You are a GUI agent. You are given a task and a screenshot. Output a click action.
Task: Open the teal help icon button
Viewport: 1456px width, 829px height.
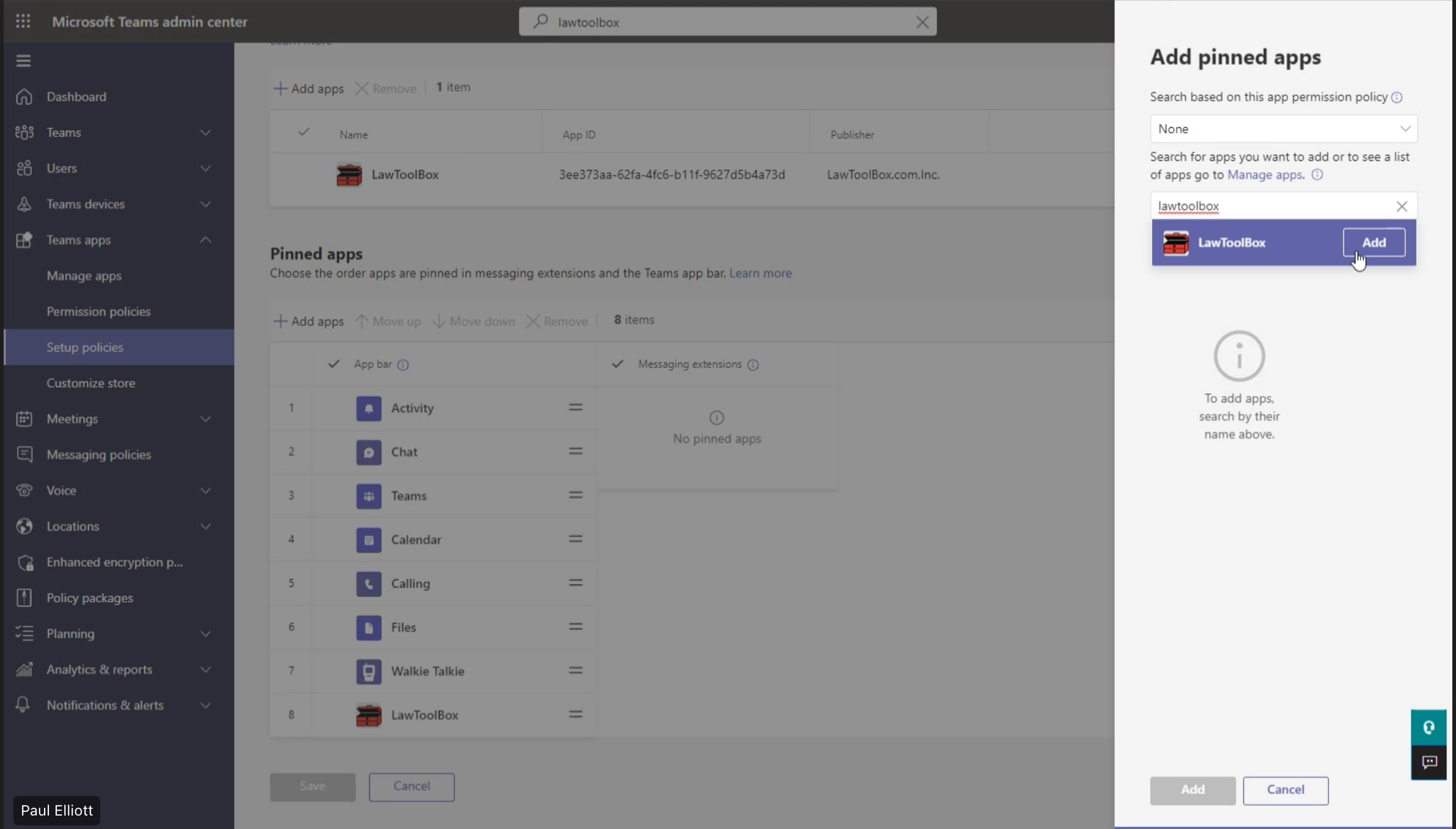[x=1428, y=728]
